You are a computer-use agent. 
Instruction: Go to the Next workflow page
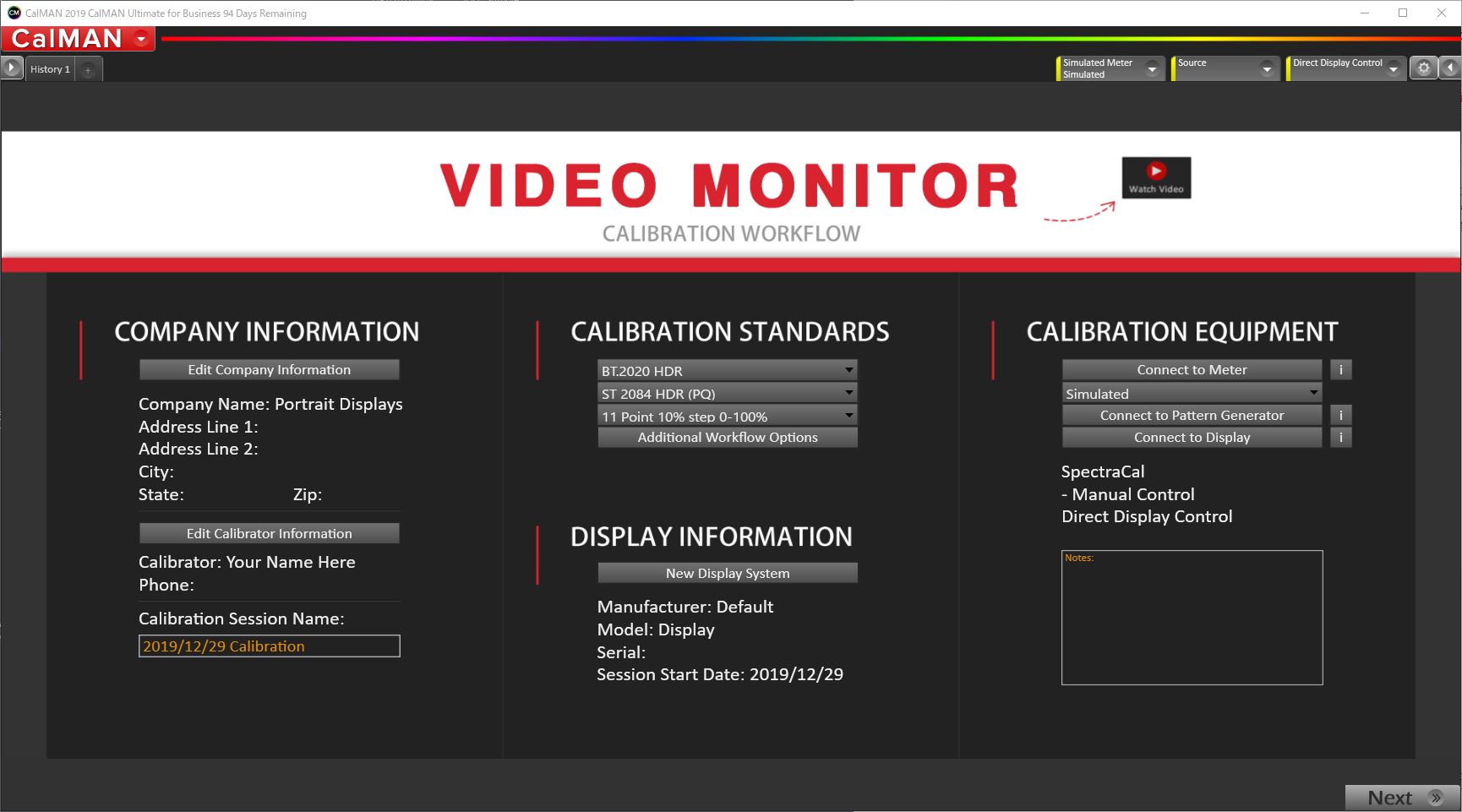tap(1403, 798)
